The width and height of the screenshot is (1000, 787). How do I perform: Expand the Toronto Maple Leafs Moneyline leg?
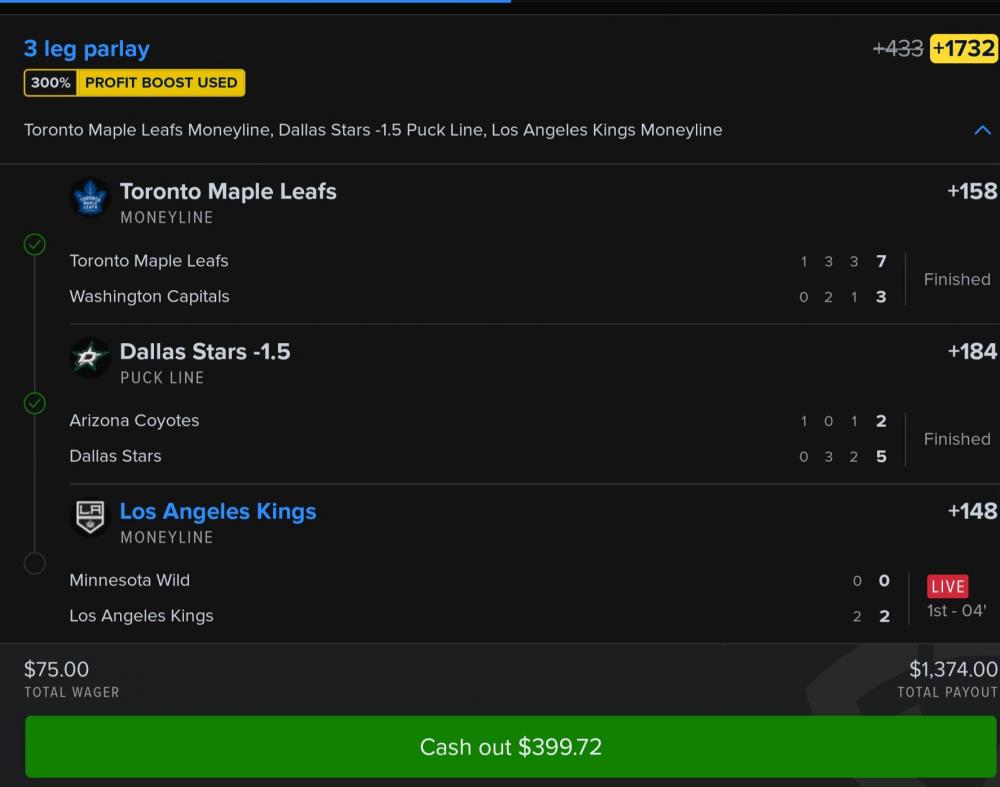click(228, 191)
